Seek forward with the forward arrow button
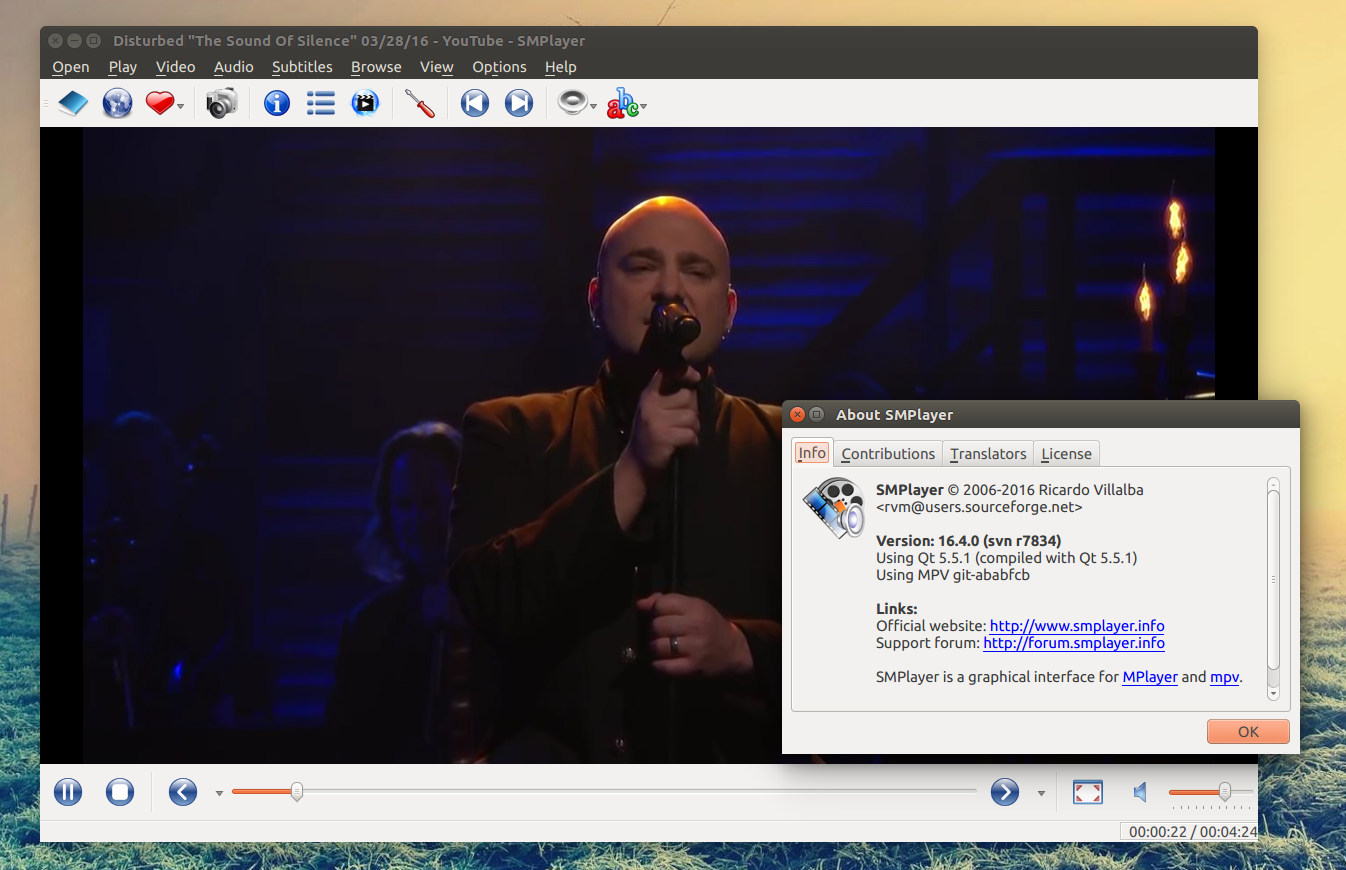Viewport: 1346px width, 870px height. click(x=1005, y=793)
